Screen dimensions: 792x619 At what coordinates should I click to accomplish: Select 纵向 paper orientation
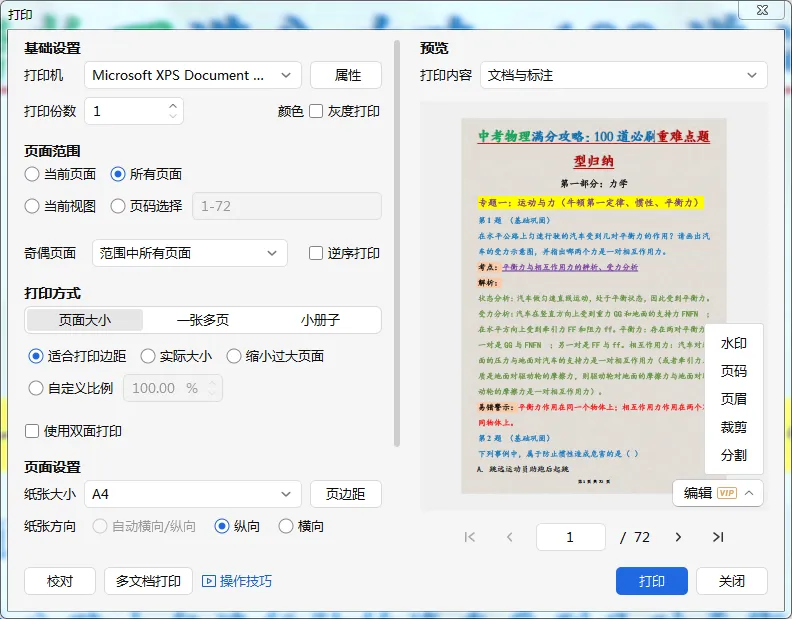pyautogui.click(x=222, y=527)
